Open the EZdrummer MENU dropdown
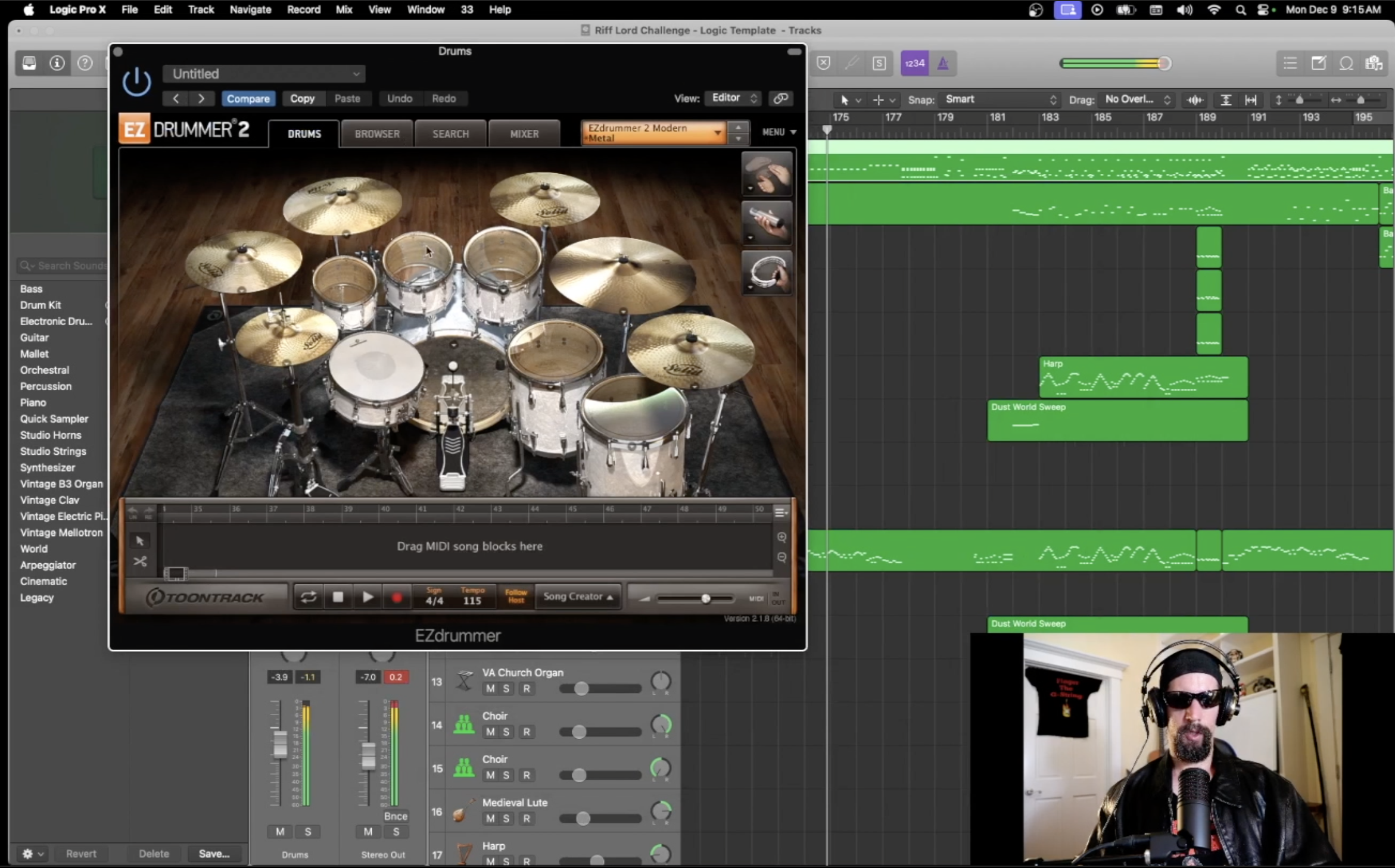The image size is (1395, 868). pos(779,132)
